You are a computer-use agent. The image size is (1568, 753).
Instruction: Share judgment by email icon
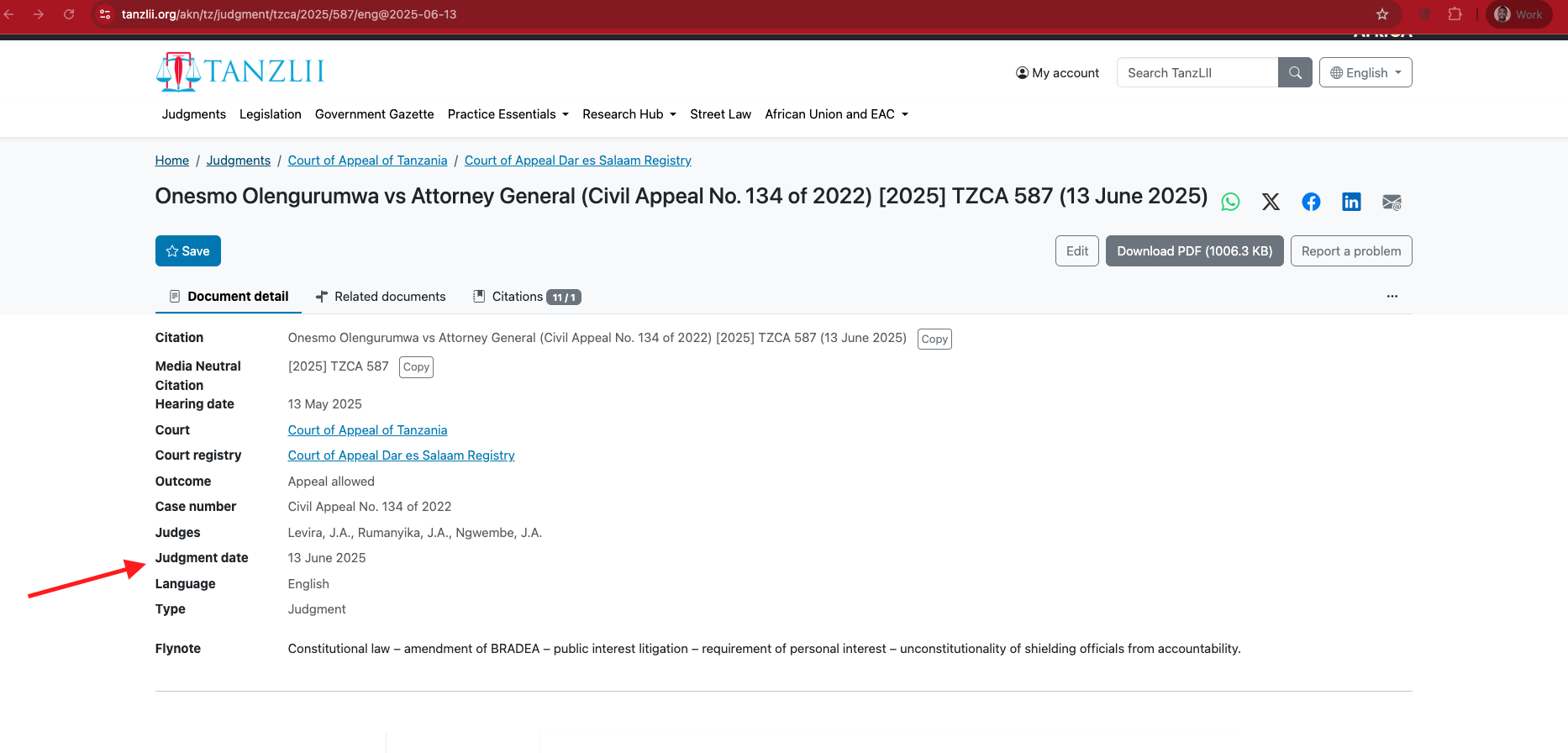click(1392, 202)
